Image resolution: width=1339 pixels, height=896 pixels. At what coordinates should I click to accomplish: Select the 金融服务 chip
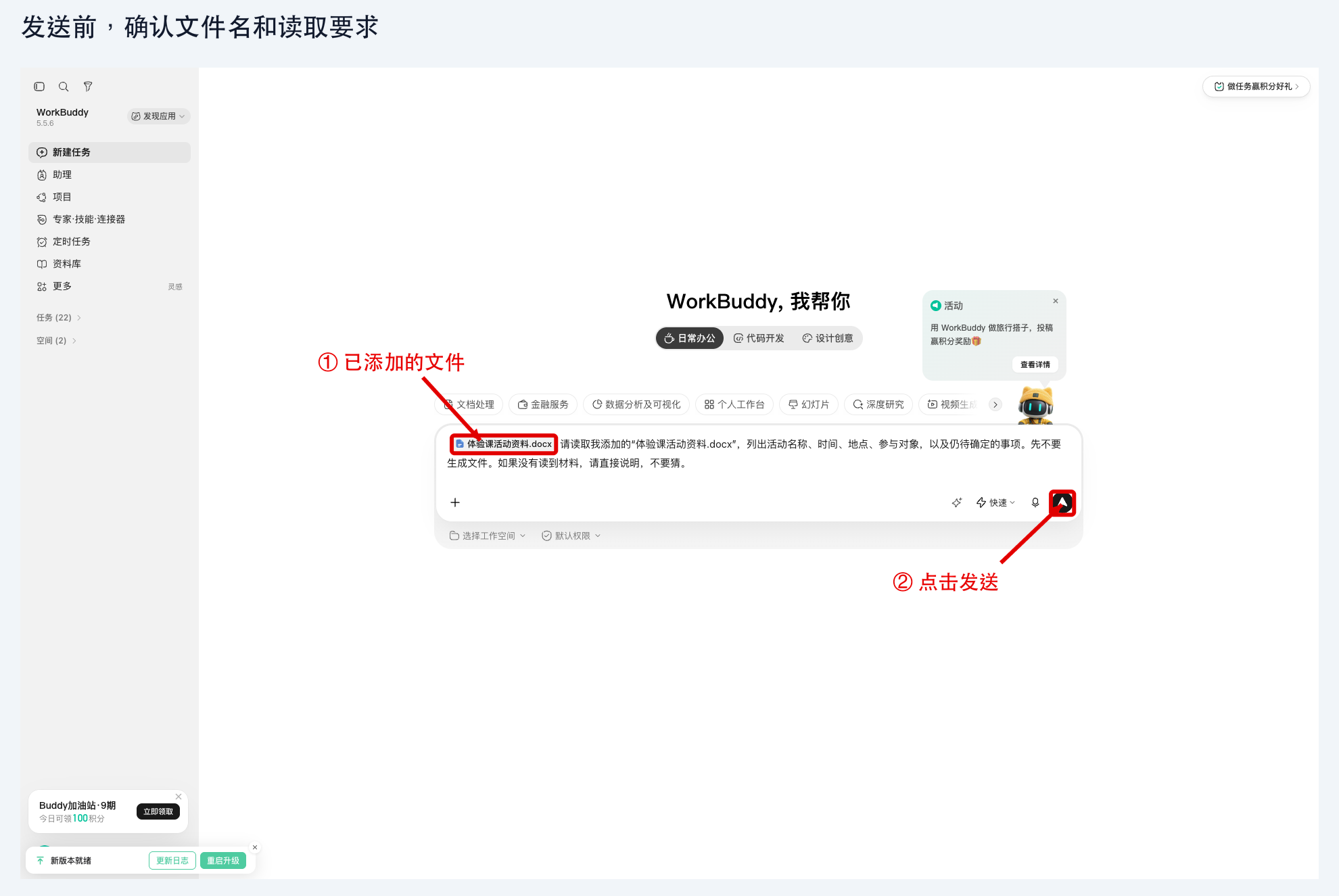(543, 404)
